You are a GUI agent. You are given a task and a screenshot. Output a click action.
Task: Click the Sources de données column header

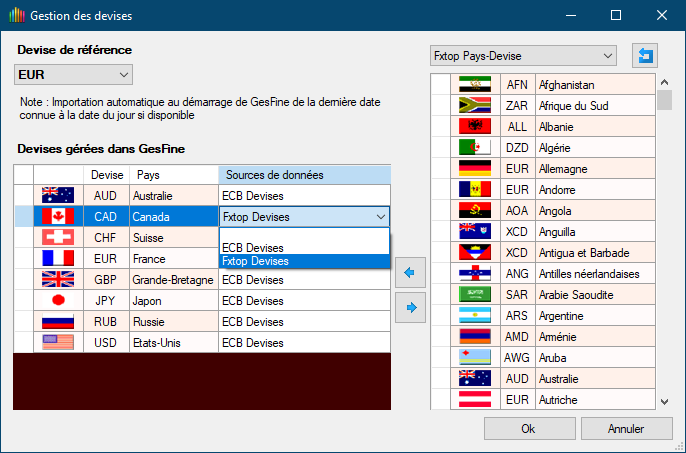tap(303, 175)
